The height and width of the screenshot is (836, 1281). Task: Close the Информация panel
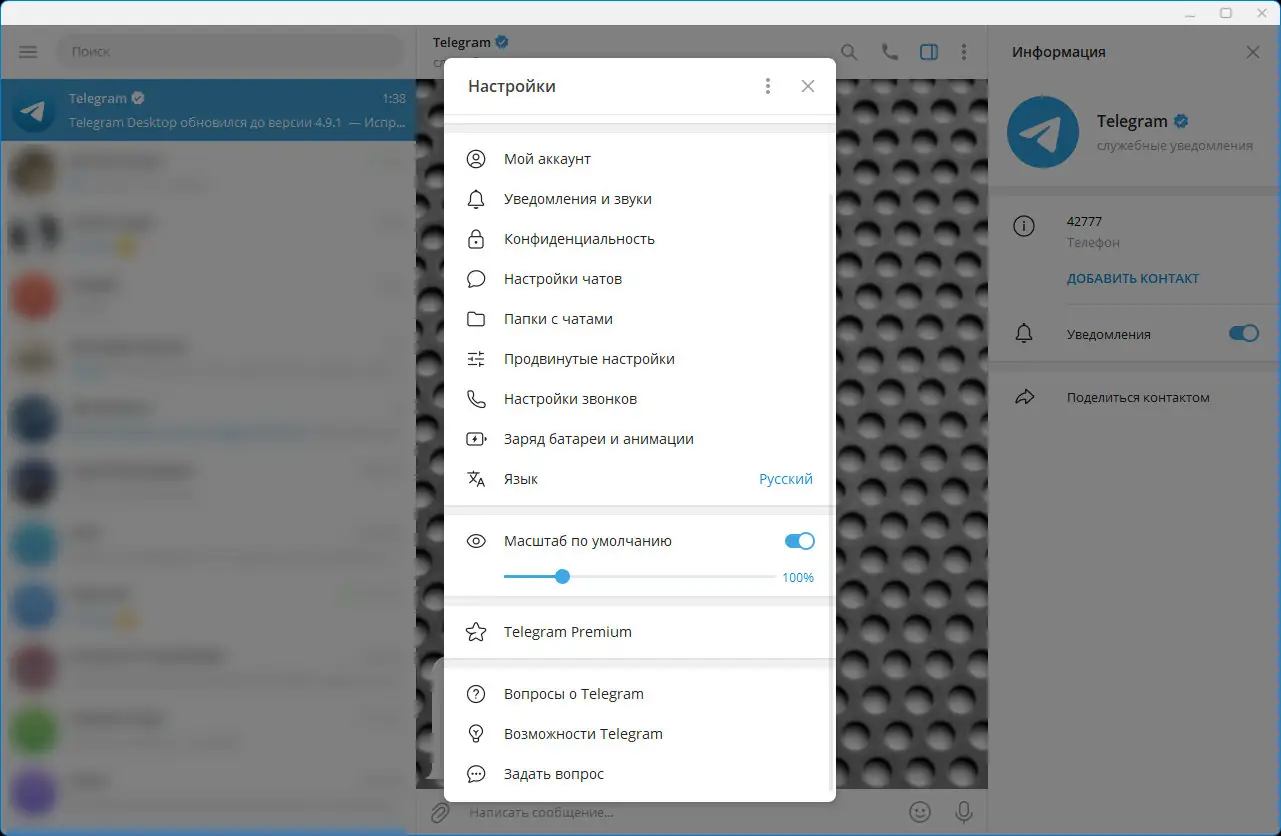pos(1253,52)
